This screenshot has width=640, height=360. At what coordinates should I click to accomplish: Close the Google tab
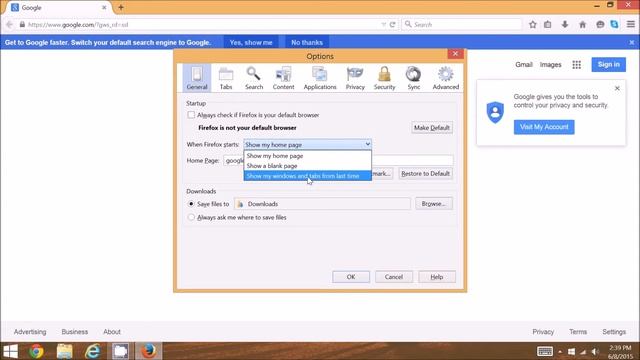coord(104,7)
